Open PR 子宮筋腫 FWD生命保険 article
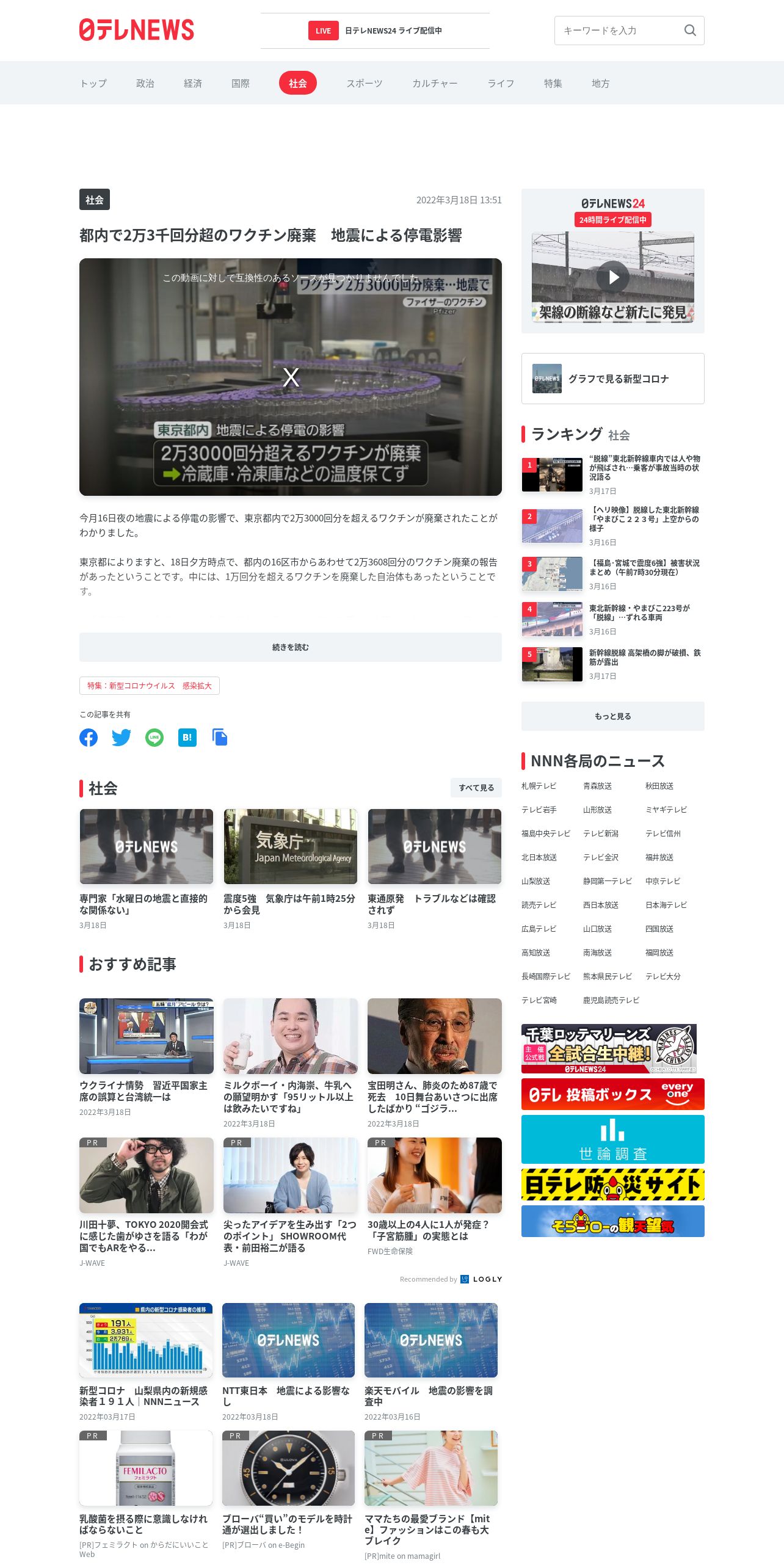Image resolution: width=784 pixels, height=1568 pixels. point(435,1197)
